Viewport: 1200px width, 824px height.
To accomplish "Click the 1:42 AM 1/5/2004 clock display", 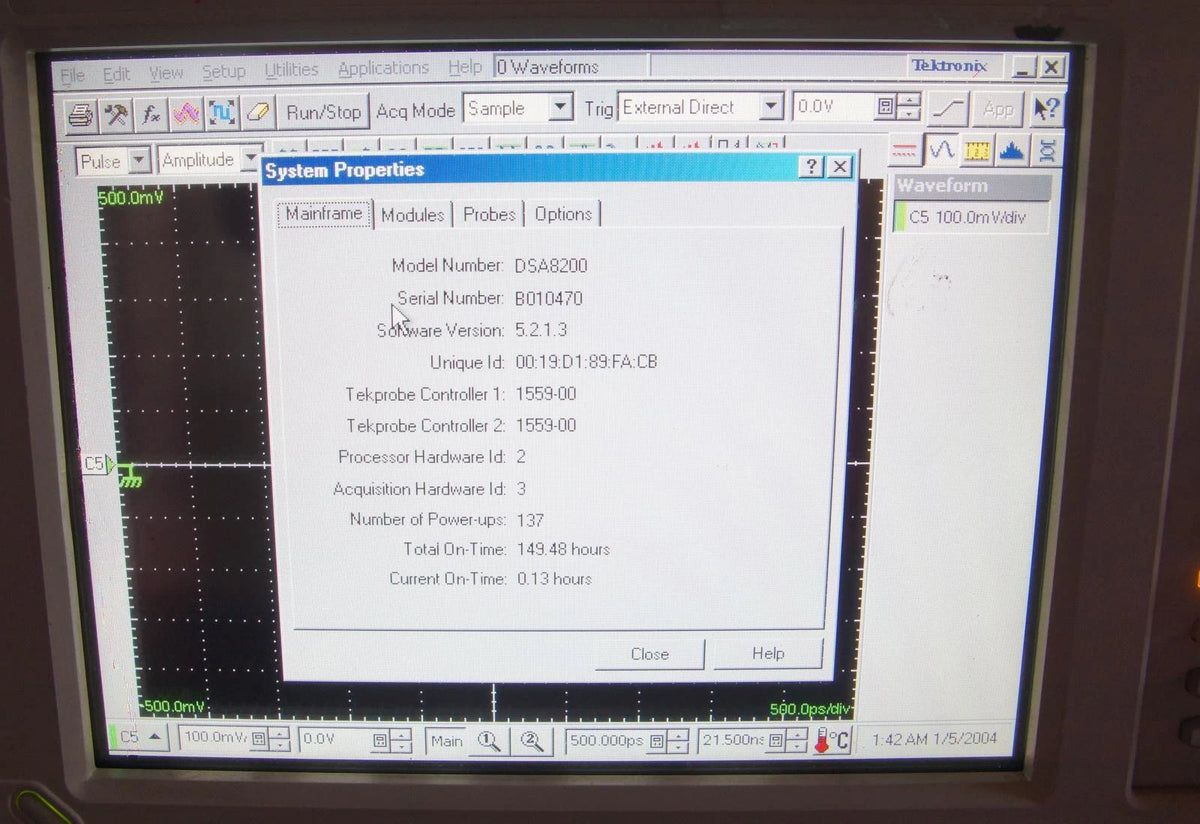I will (x=934, y=740).
